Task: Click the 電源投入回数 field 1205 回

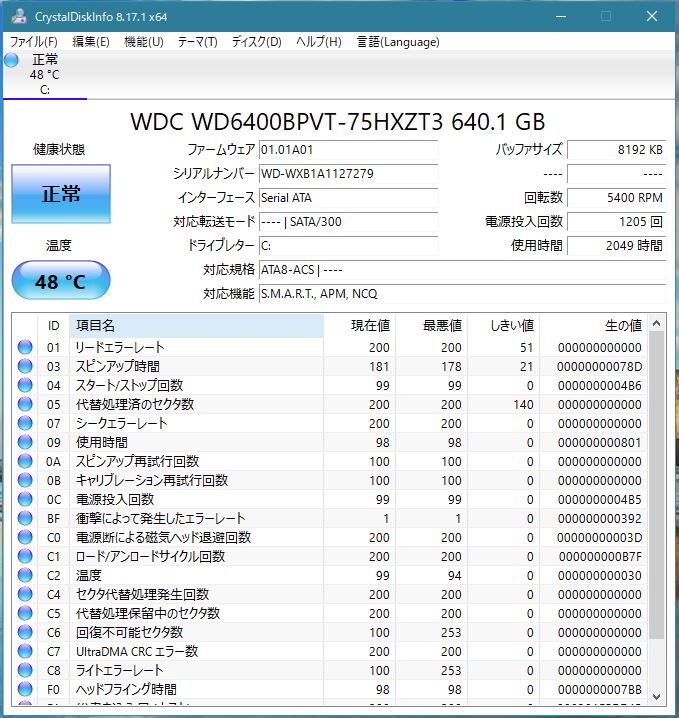Action: point(616,222)
